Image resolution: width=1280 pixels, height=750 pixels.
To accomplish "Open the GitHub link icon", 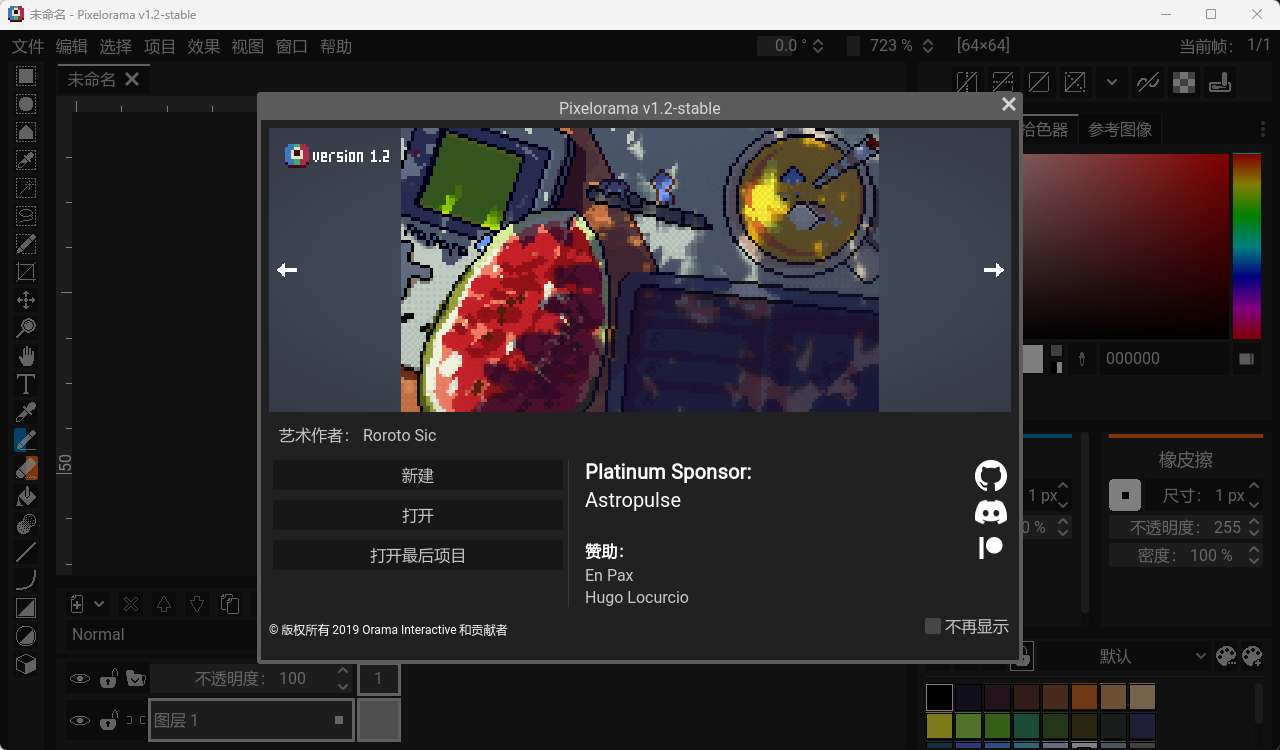I will pyautogui.click(x=990, y=476).
